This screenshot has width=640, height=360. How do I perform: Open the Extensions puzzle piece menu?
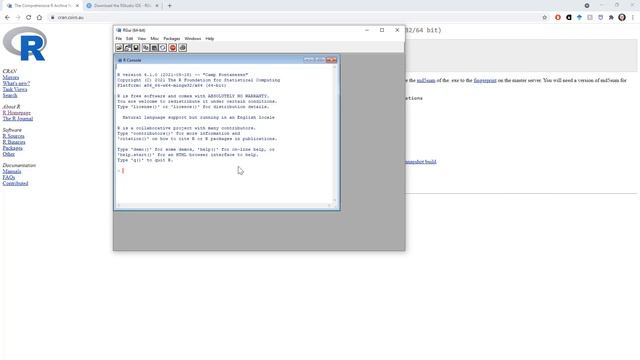coord(611,18)
